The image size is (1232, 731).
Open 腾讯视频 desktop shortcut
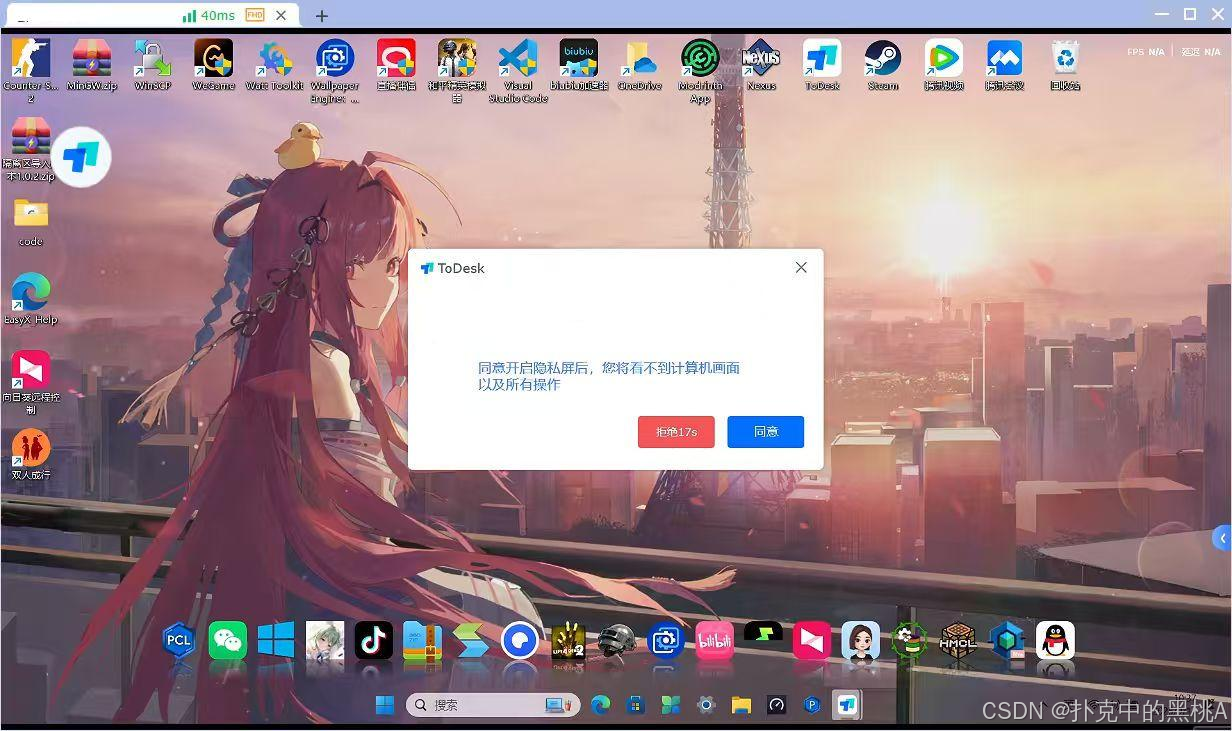[944, 66]
